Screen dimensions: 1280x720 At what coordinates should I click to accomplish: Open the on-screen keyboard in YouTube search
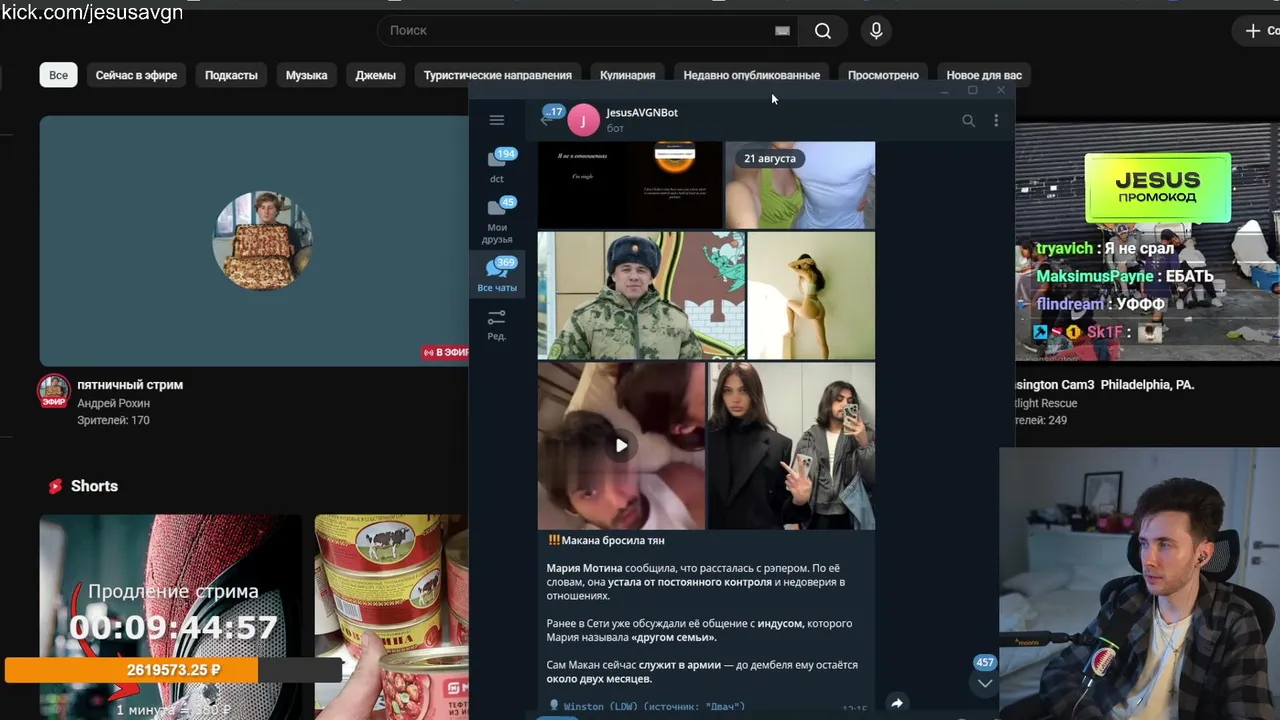(x=782, y=31)
